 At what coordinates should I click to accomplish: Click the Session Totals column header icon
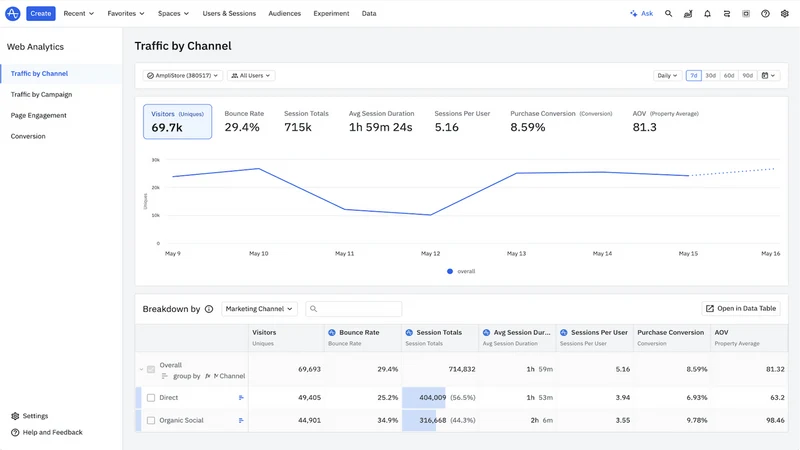(x=409, y=332)
